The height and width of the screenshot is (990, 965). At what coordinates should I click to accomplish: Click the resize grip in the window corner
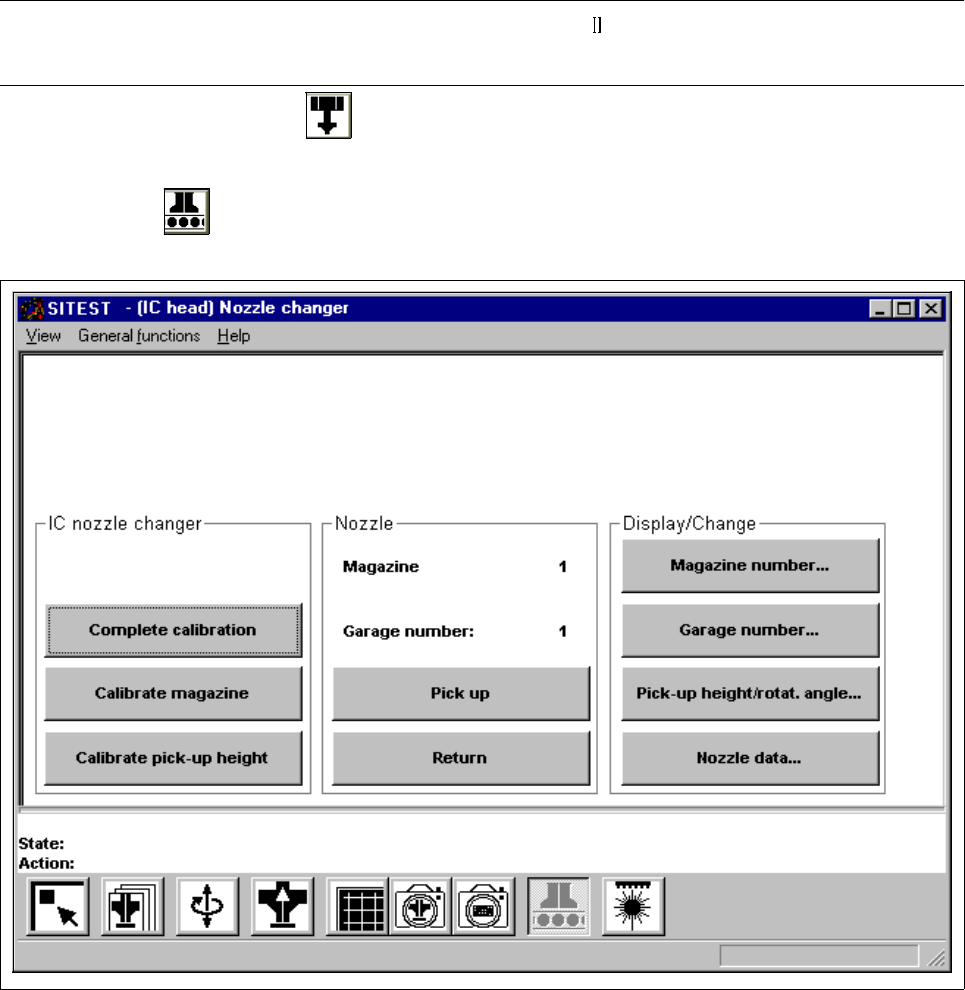(x=937, y=958)
